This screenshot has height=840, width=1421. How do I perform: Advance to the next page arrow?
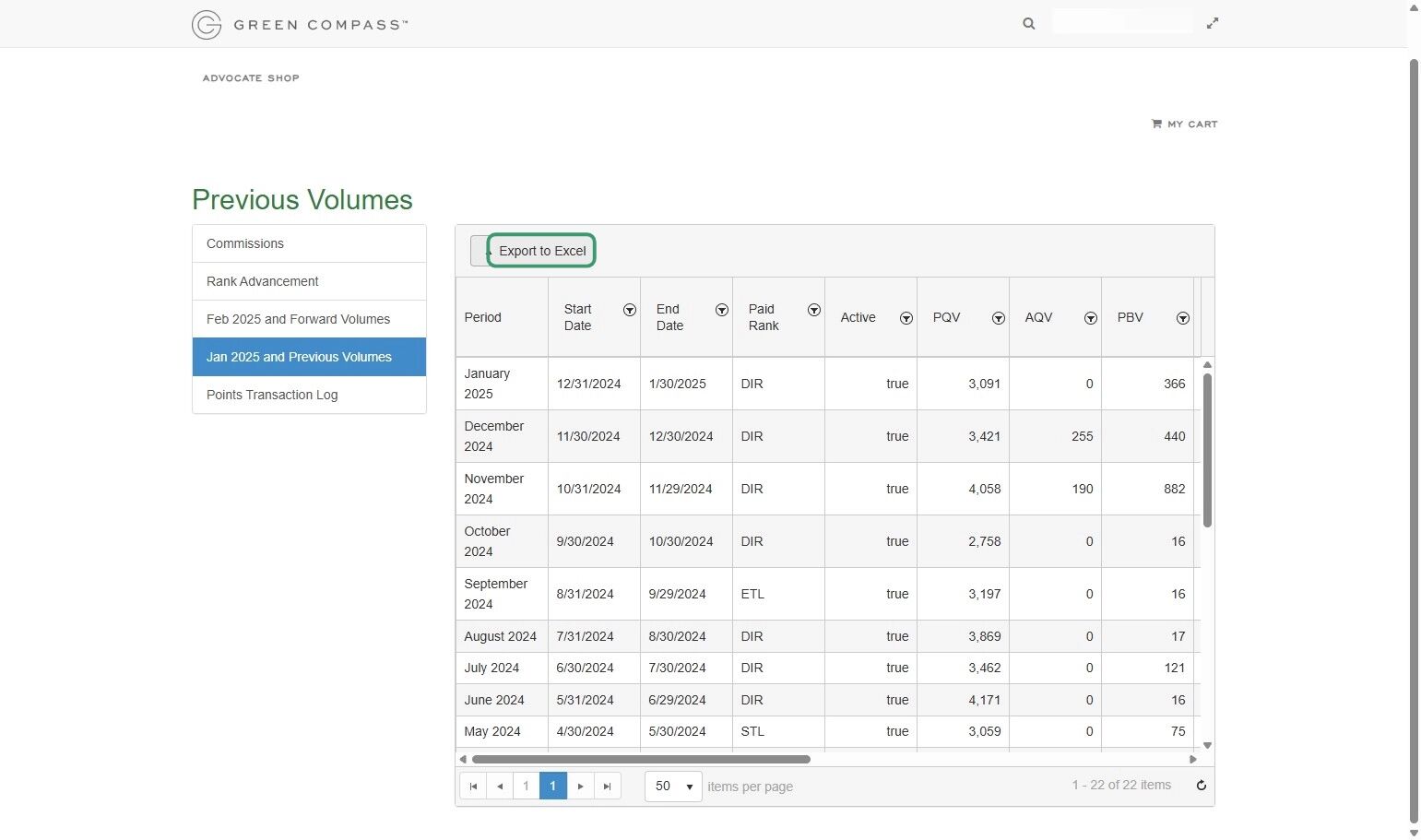(580, 786)
